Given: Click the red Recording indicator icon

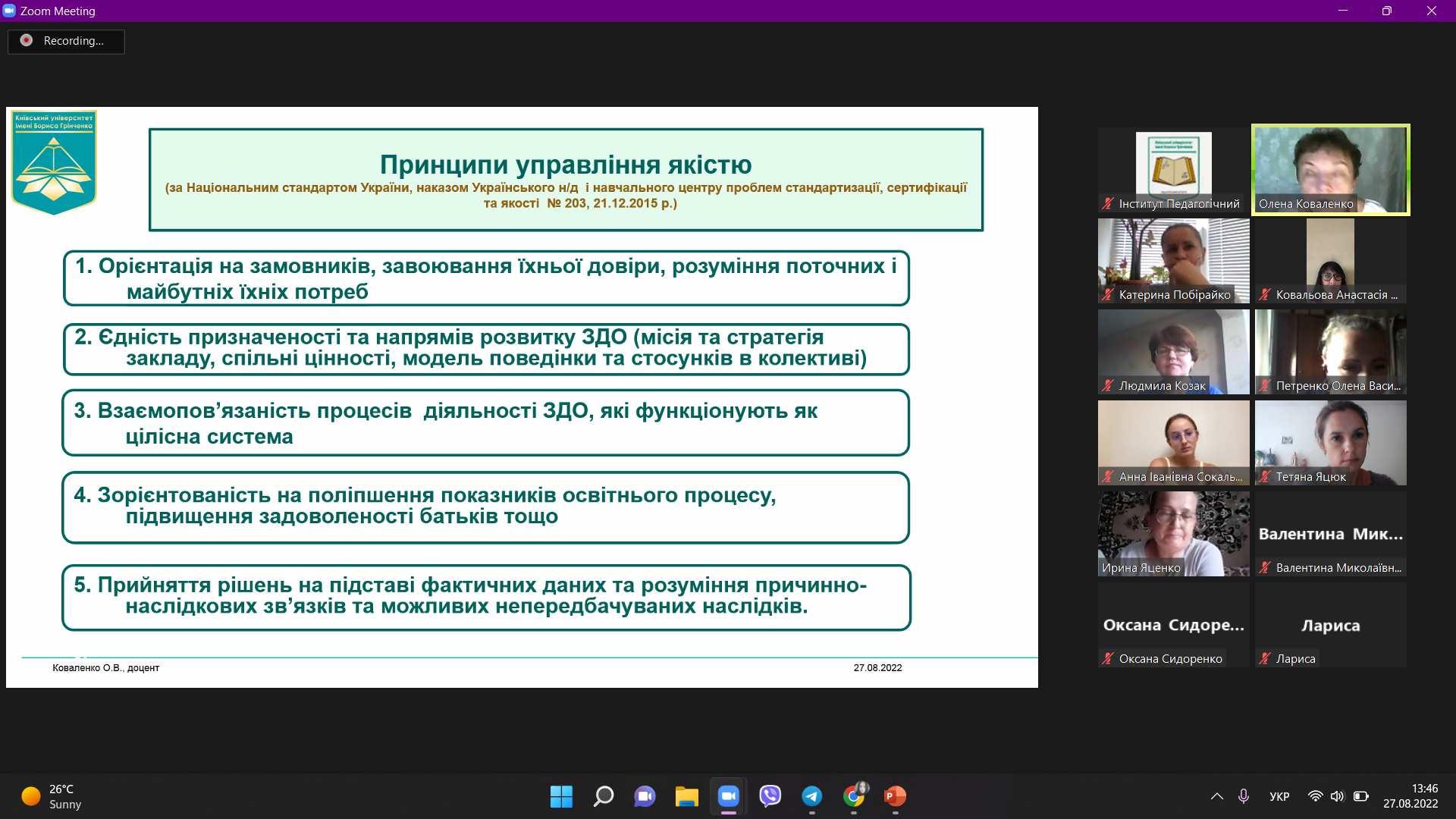Looking at the screenshot, I should 27,40.
